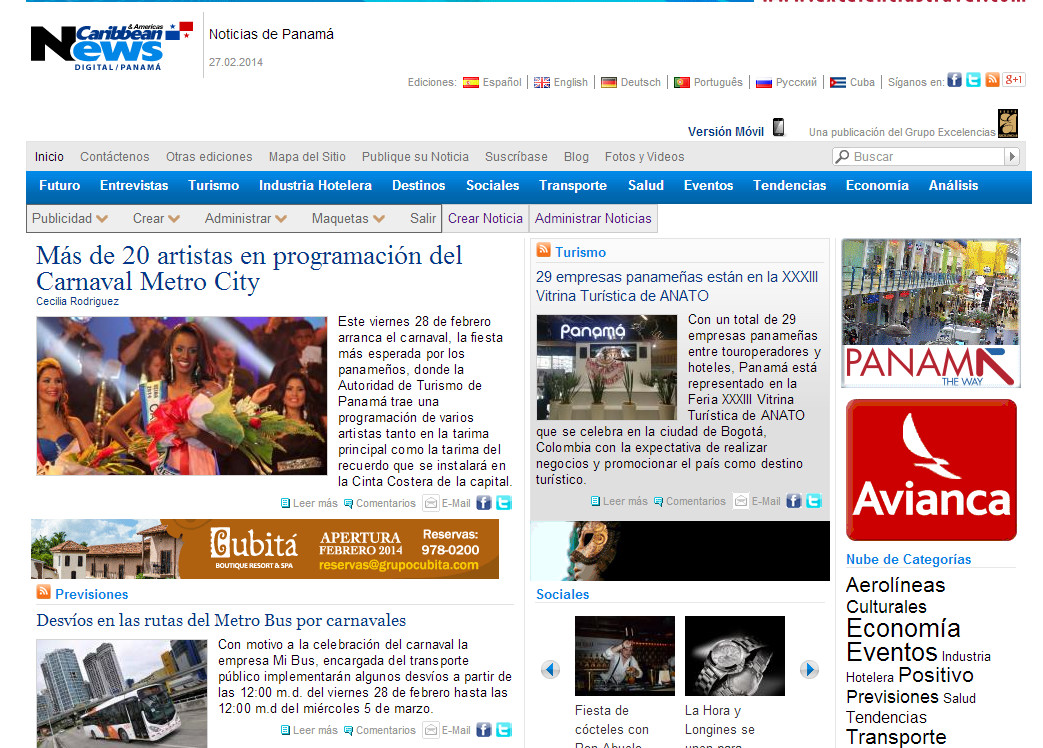Click the g+1 Google Plus icon

pos(1013,79)
